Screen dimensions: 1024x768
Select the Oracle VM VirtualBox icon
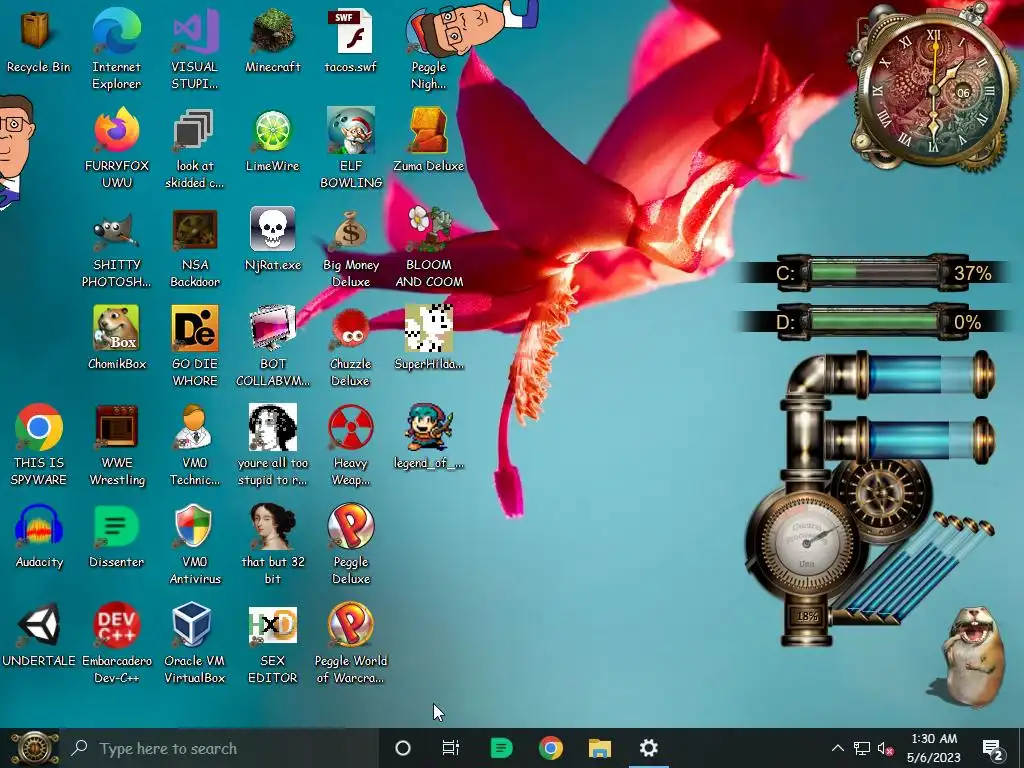(x=194, y=642)
